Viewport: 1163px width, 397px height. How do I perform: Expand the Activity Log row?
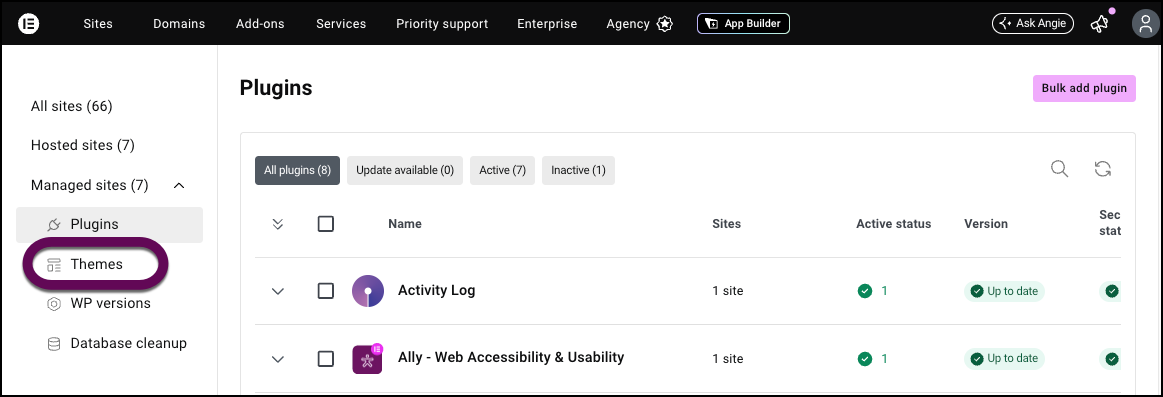[x=278, y=292]
